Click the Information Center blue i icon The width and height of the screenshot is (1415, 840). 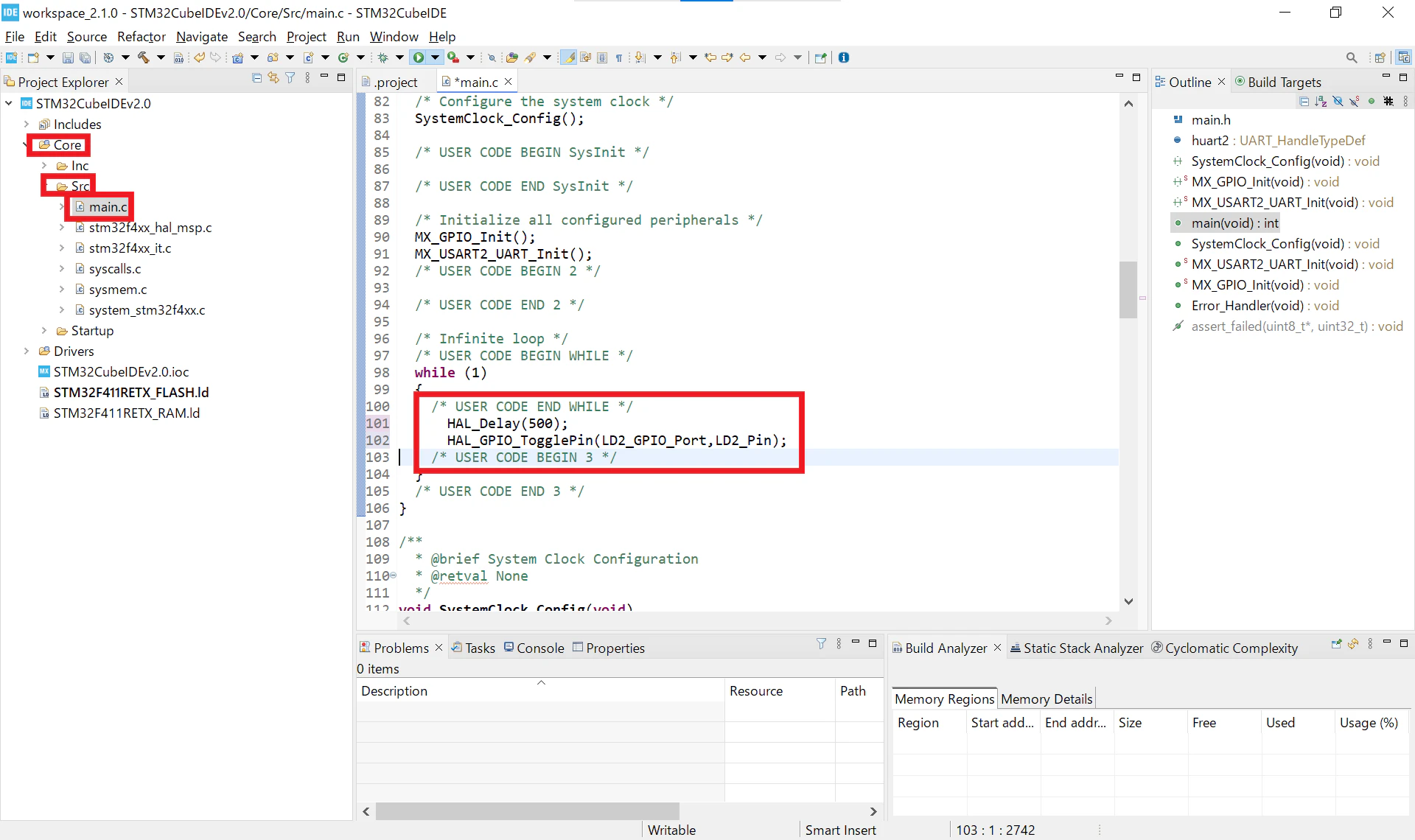[x=844, y=57]
